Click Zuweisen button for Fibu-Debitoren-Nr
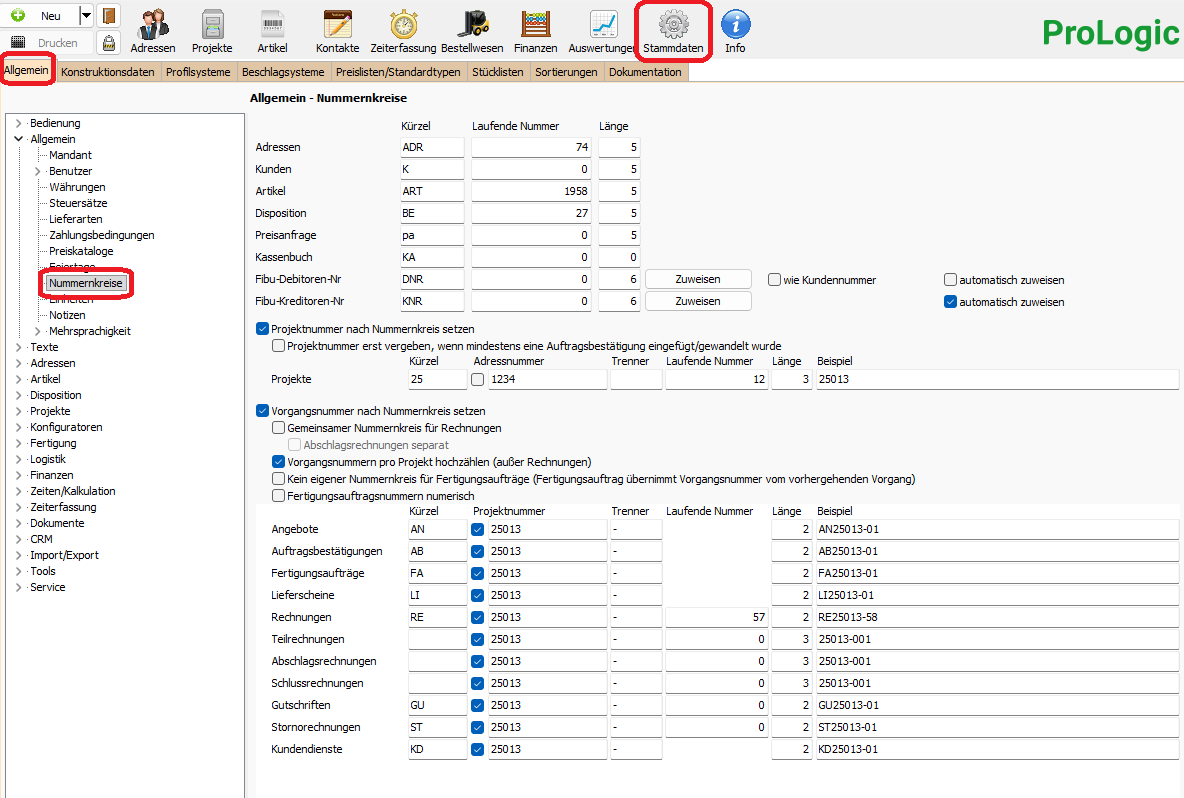Image resolution: width=1184 pixels, height=798 pixels. 697,279
